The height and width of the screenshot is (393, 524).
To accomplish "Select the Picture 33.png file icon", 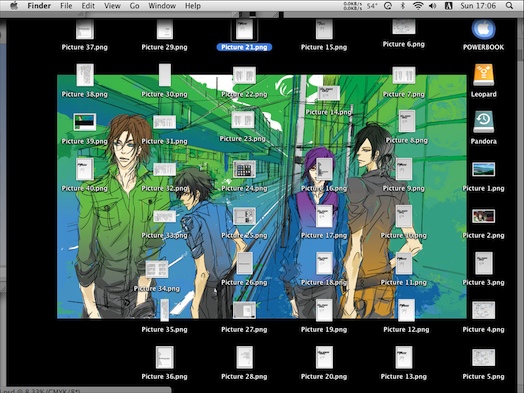I will tap(164, 216).
